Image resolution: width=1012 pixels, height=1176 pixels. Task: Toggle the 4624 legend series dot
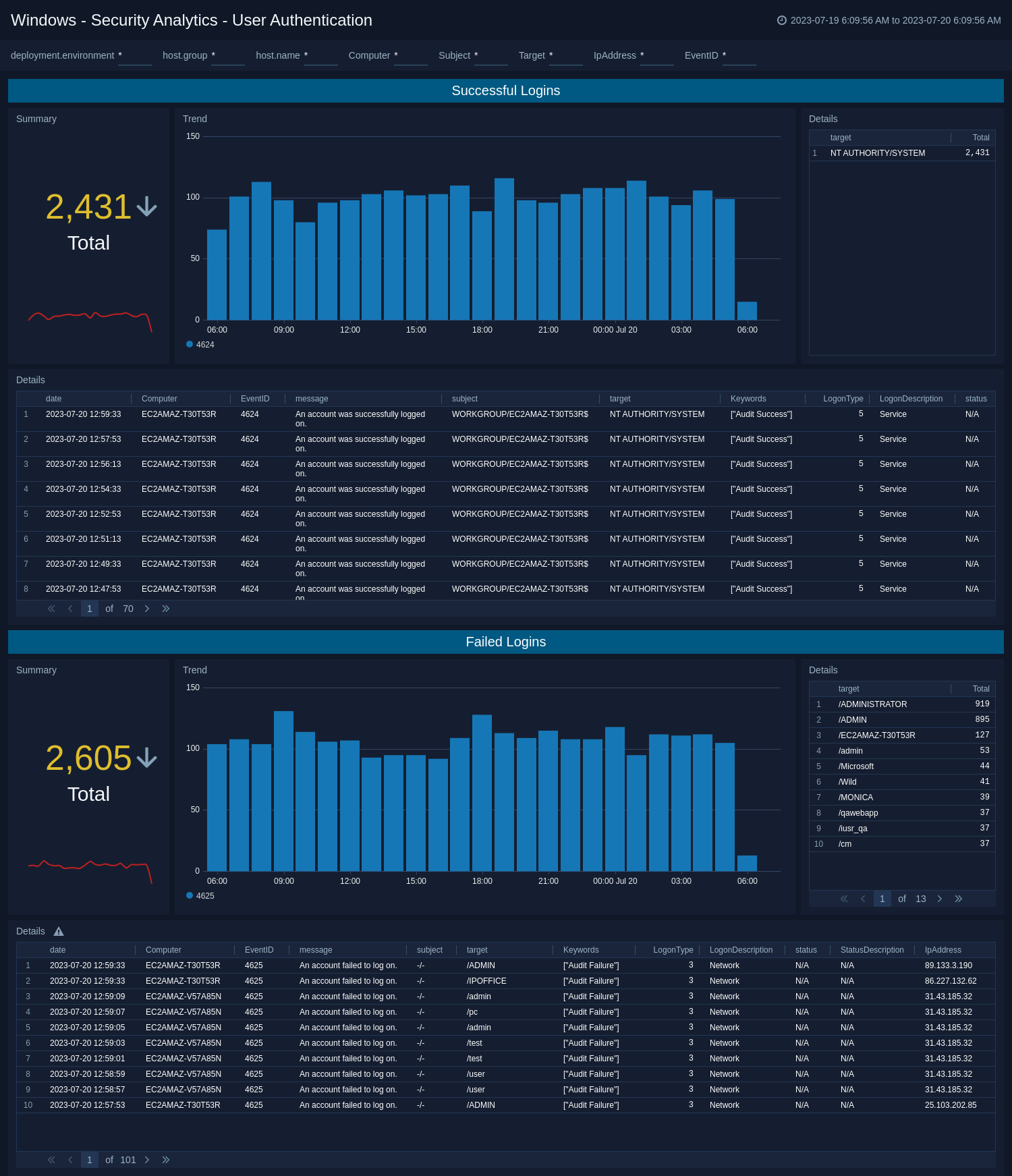190,344
